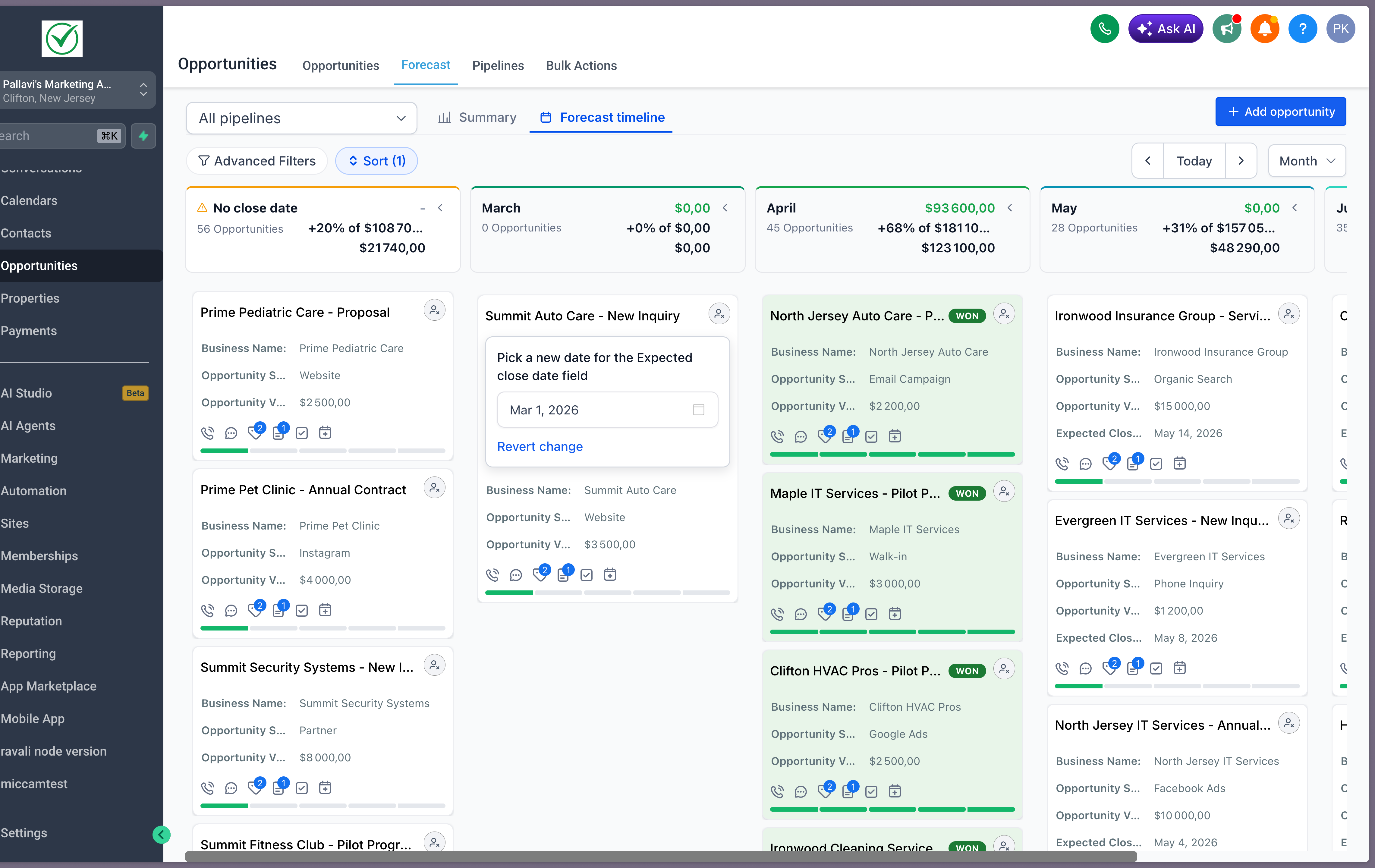The width and height of the screenshot is (1375, 868).
Task: Click call icon on Prime Pediatric Care card
Action: point(207,433)
